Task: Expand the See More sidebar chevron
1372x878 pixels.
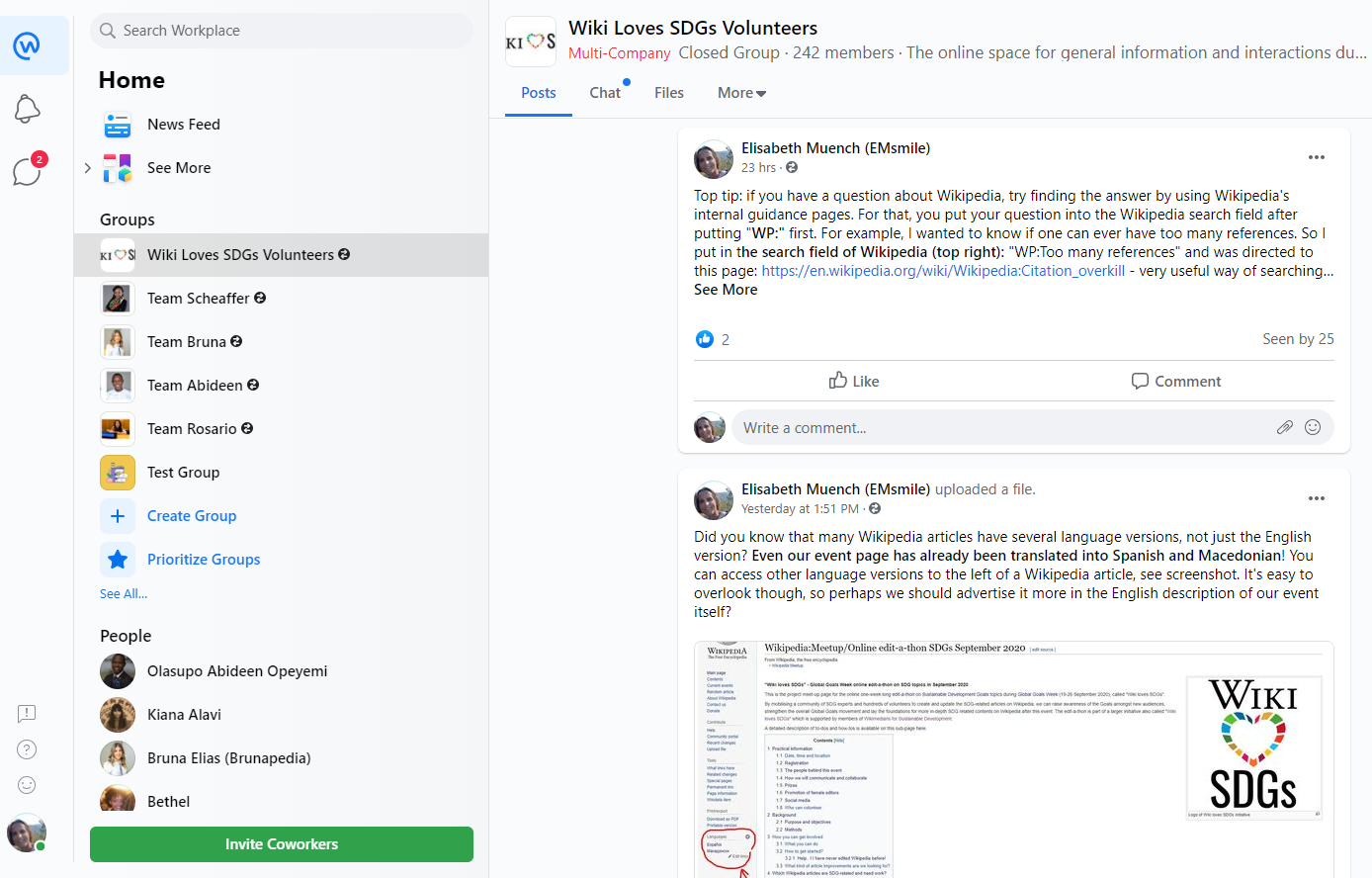Action: coord(88,168)
